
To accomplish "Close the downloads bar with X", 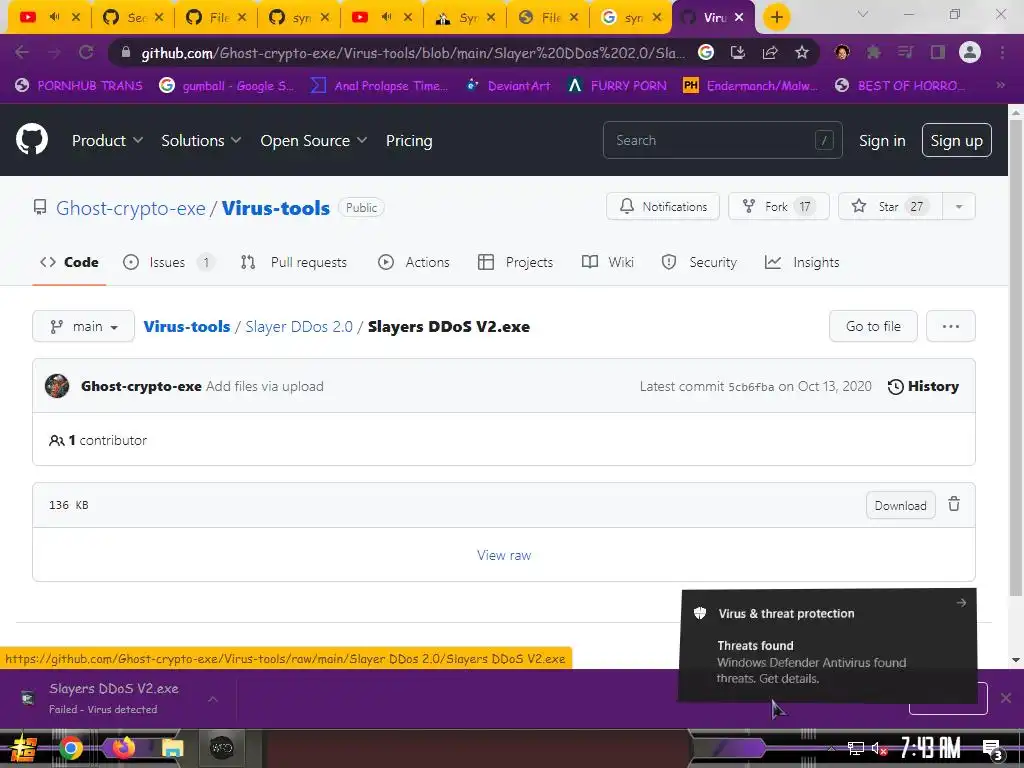I will (1006, 698).
